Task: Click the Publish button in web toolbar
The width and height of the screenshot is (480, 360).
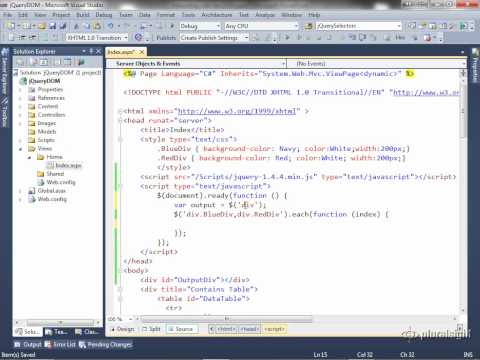Action: tap(166, 38)
